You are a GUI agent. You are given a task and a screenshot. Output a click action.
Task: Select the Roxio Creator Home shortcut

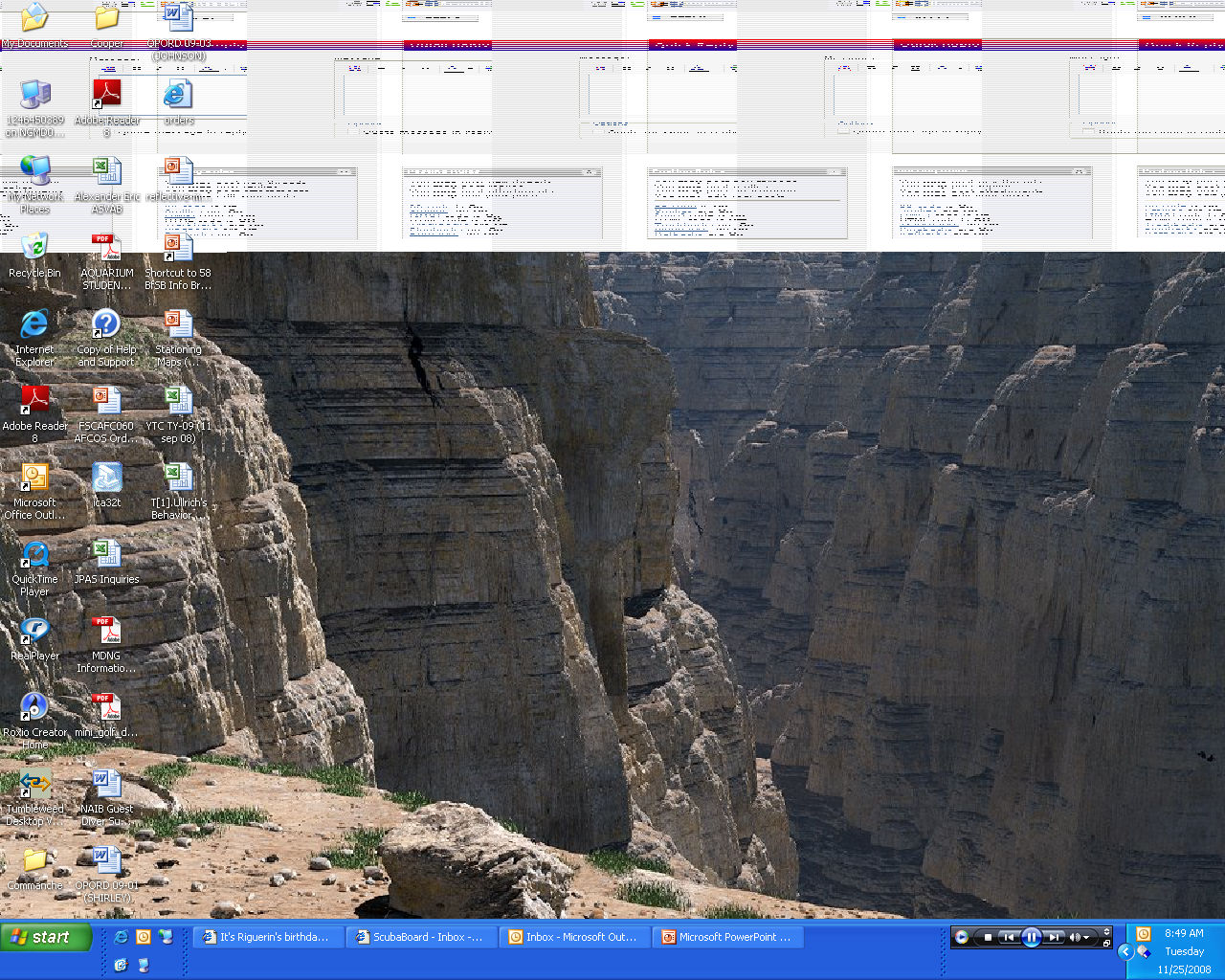pos(35,720)
